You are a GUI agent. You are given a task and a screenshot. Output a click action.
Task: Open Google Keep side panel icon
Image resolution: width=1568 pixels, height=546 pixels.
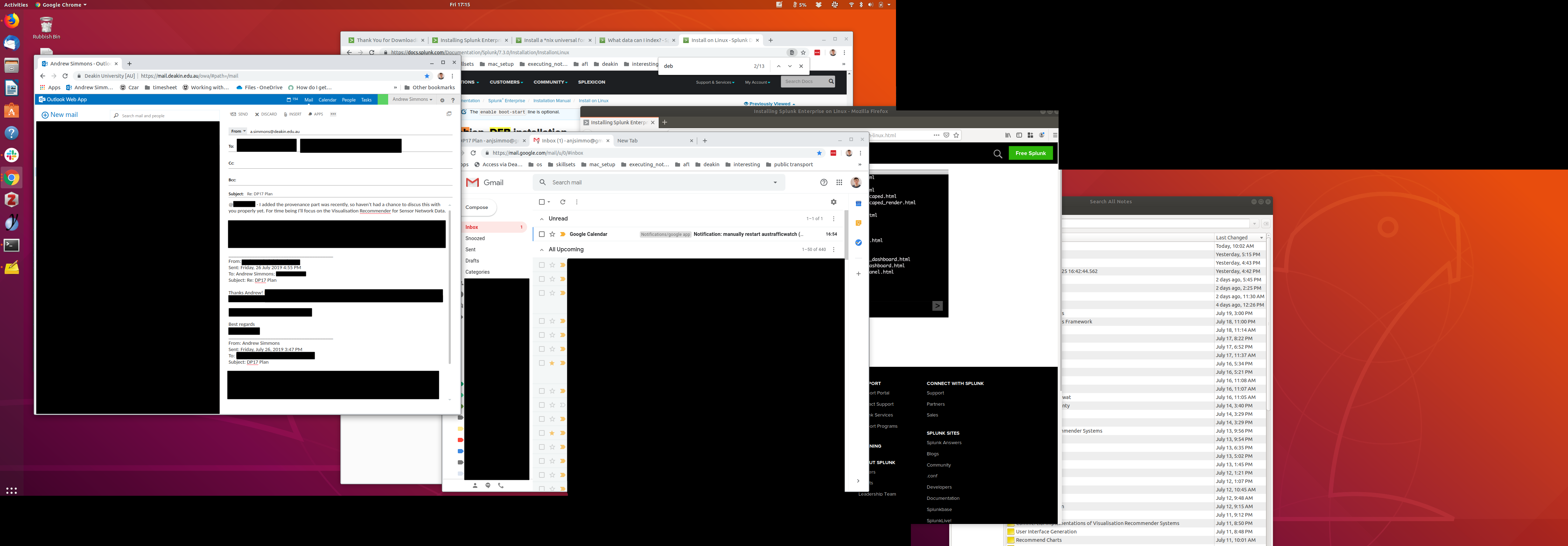[858, 223]
